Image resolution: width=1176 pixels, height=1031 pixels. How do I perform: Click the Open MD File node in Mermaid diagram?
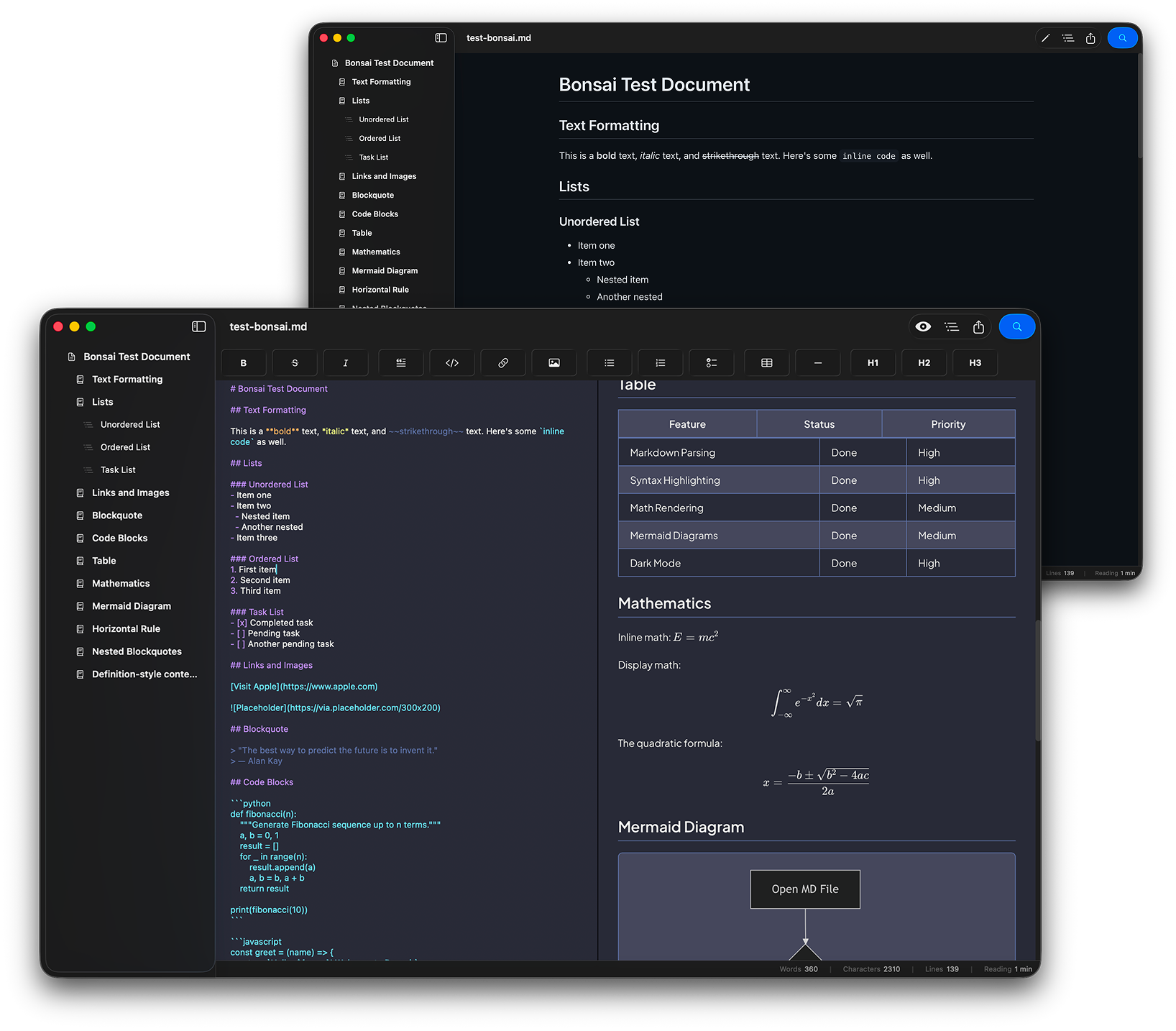click(805, 889)
